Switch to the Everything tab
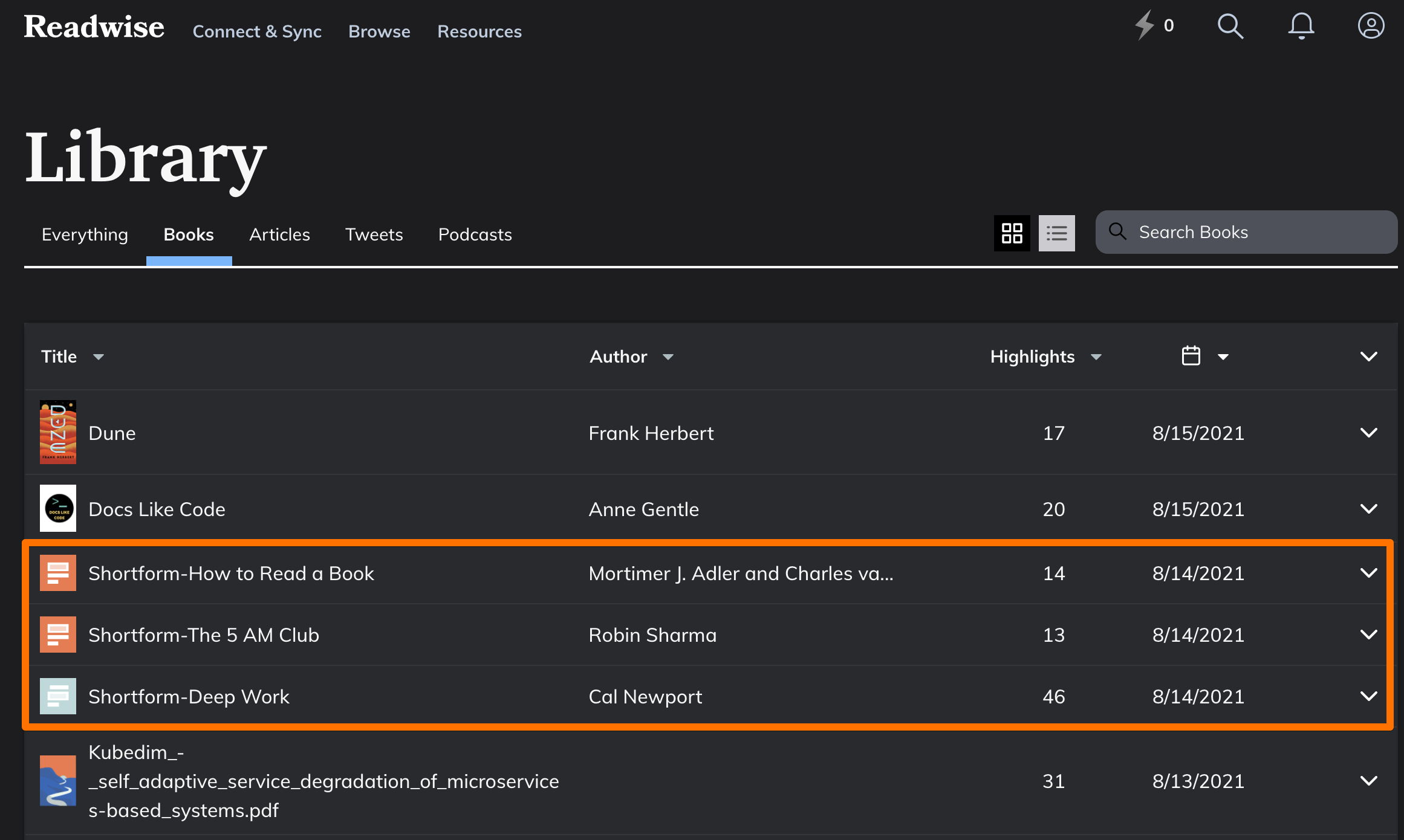This screenshot has width=1404, height=840. pyautogui.click(x=85, y=234)
